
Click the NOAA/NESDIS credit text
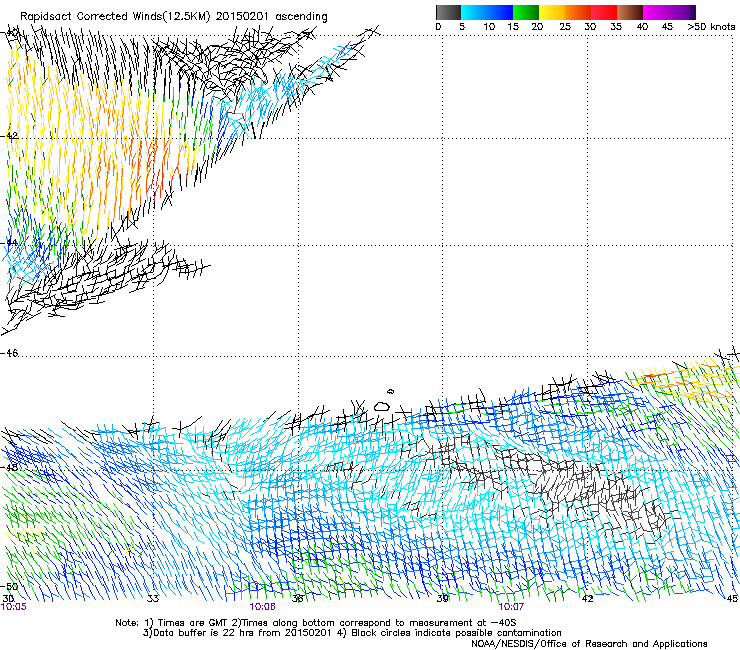pos(589,644)
